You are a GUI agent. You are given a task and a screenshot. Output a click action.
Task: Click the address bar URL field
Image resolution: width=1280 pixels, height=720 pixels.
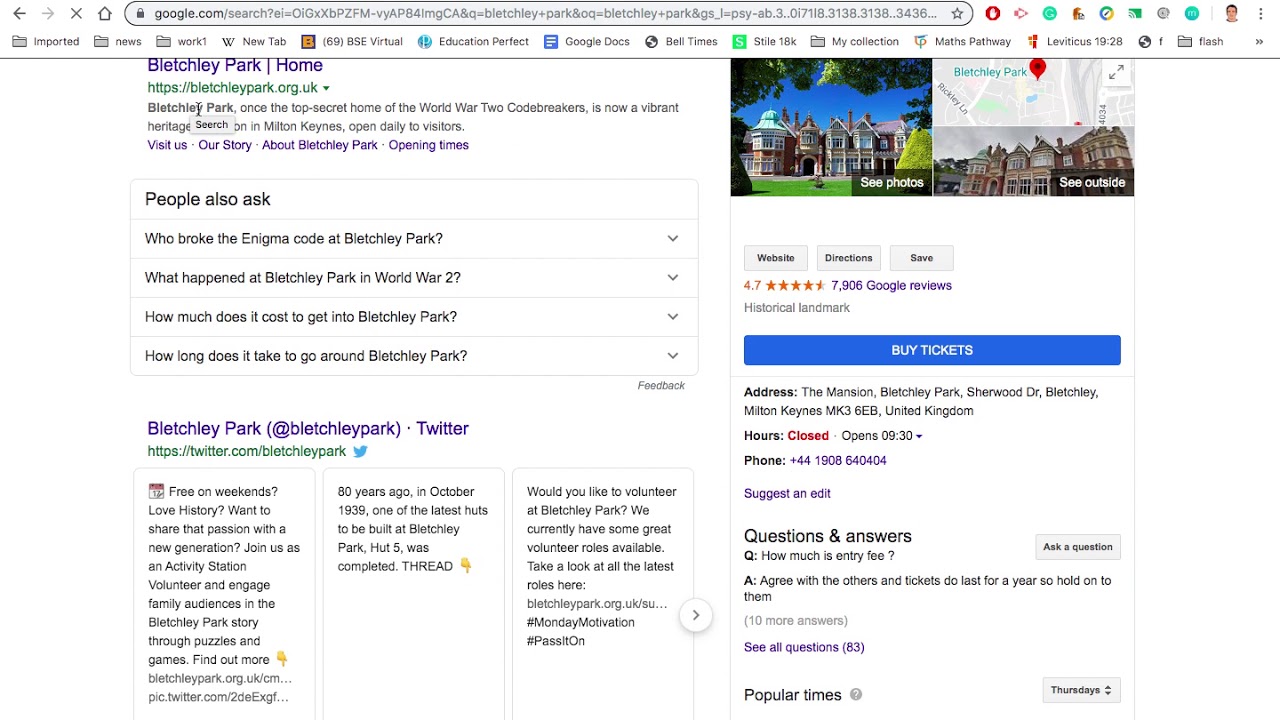545,14
